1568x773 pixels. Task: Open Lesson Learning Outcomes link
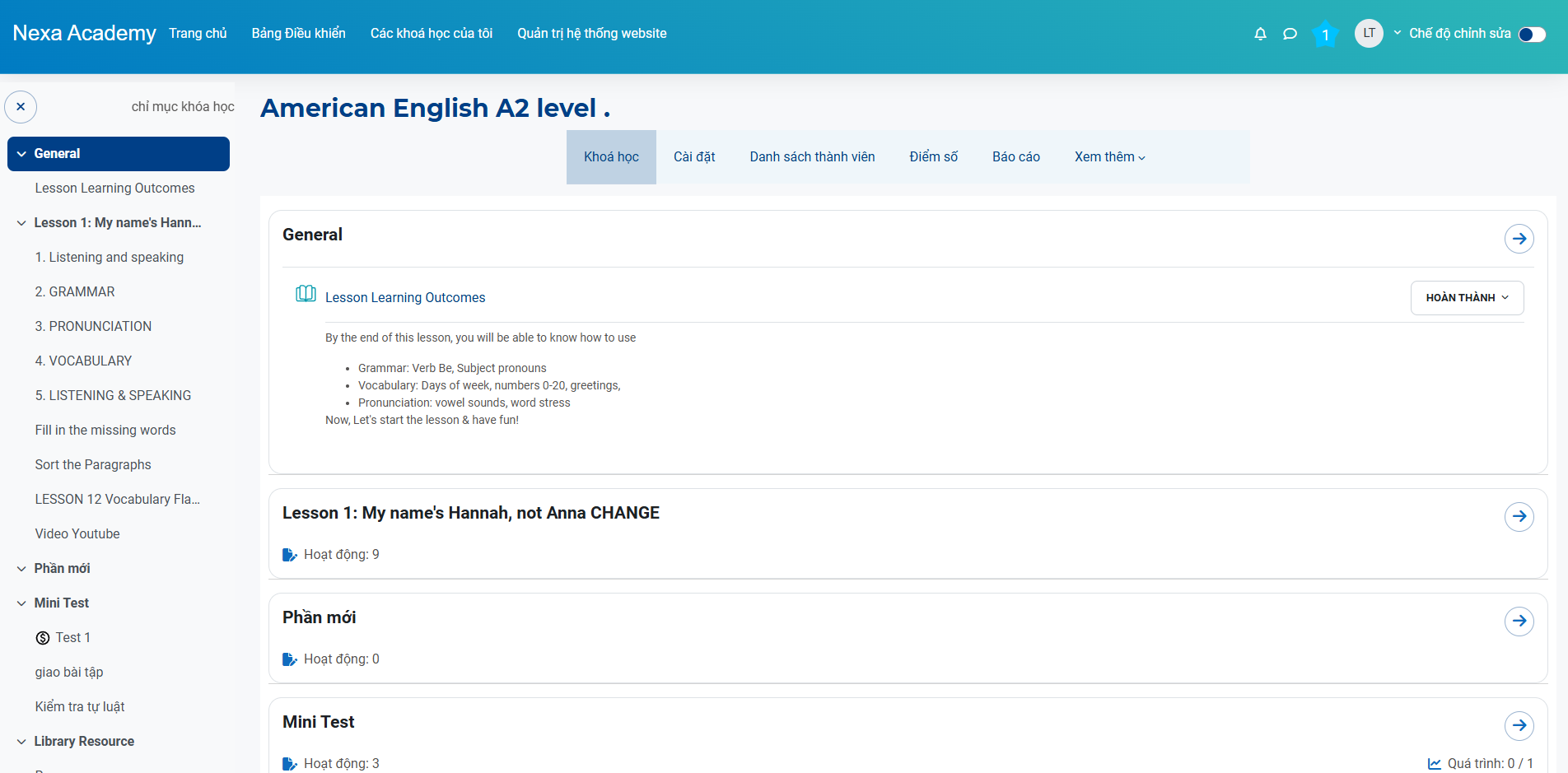[x=405, y=298]
